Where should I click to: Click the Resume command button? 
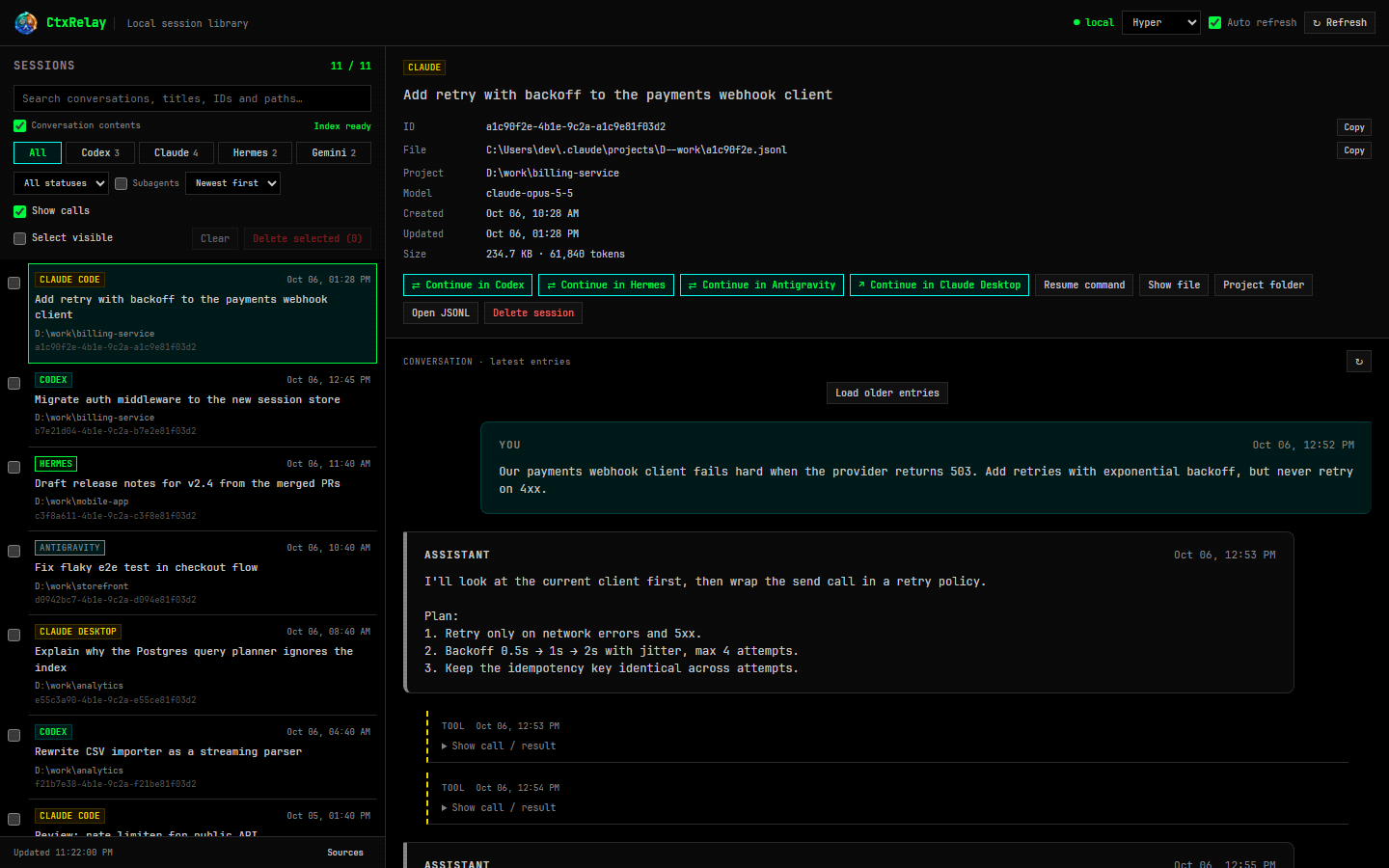pyautogui.click(x=1084, y=285)
